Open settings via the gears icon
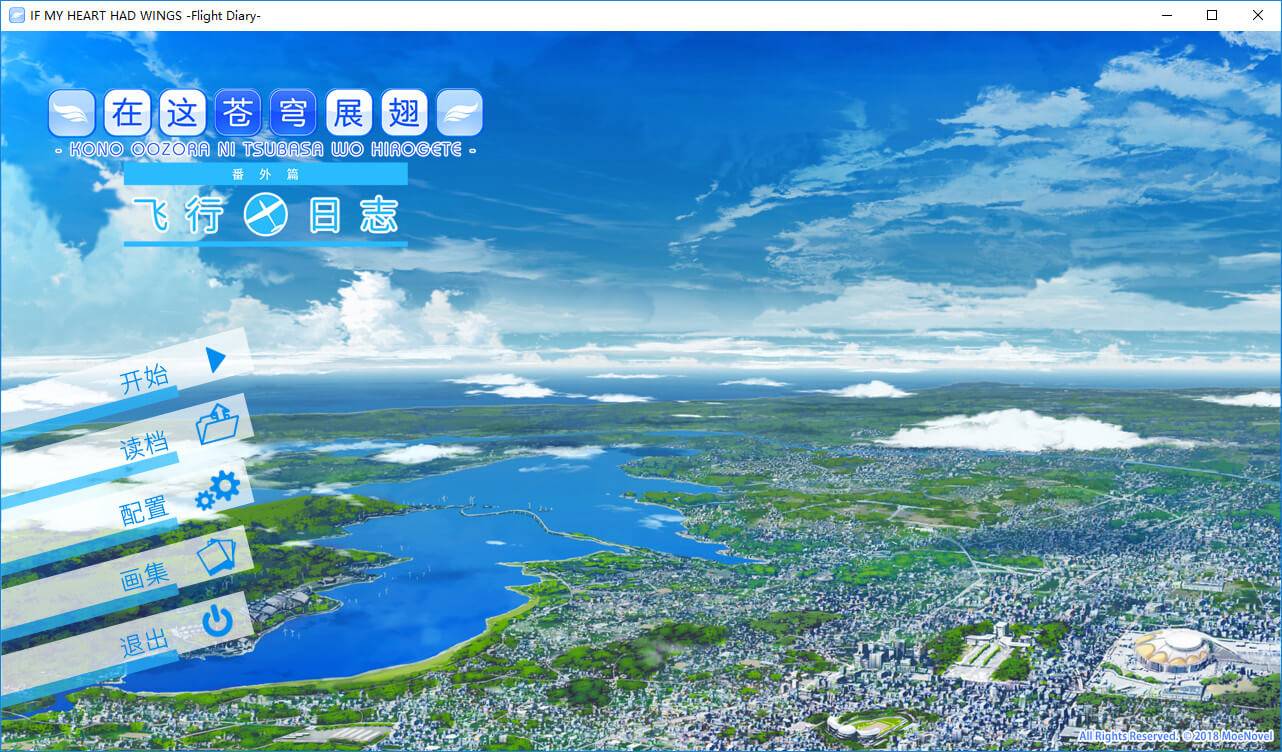Image resolution: width=1282 pixels, height=752 pixels. coord(218,490)
